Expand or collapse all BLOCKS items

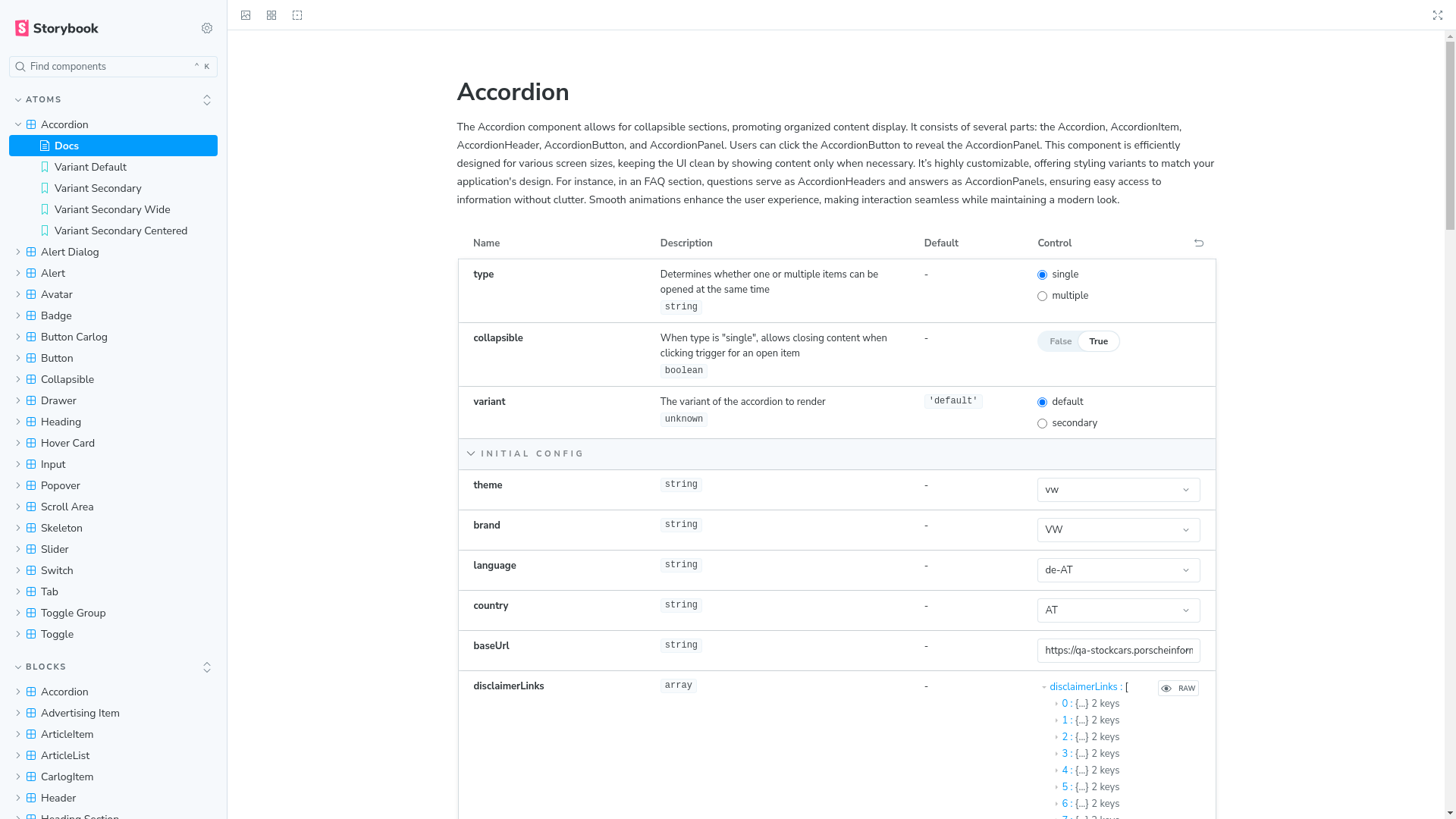207,667
